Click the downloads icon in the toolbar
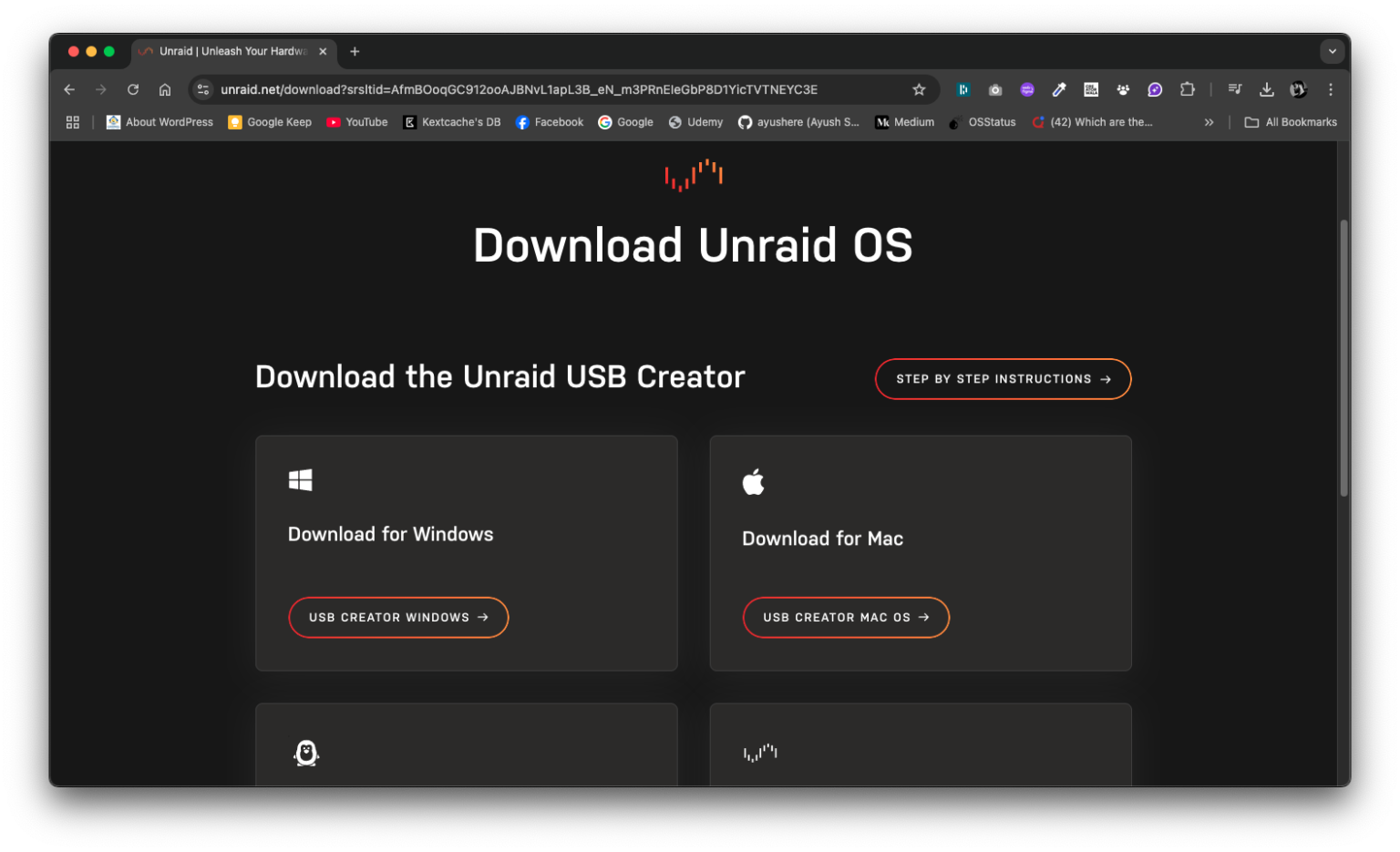 [x=1266, y=89]
